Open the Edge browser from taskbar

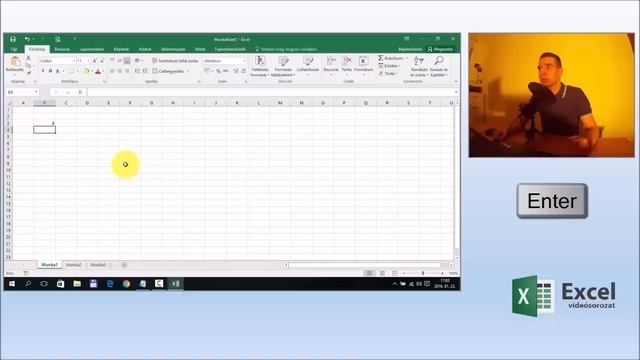110,284
